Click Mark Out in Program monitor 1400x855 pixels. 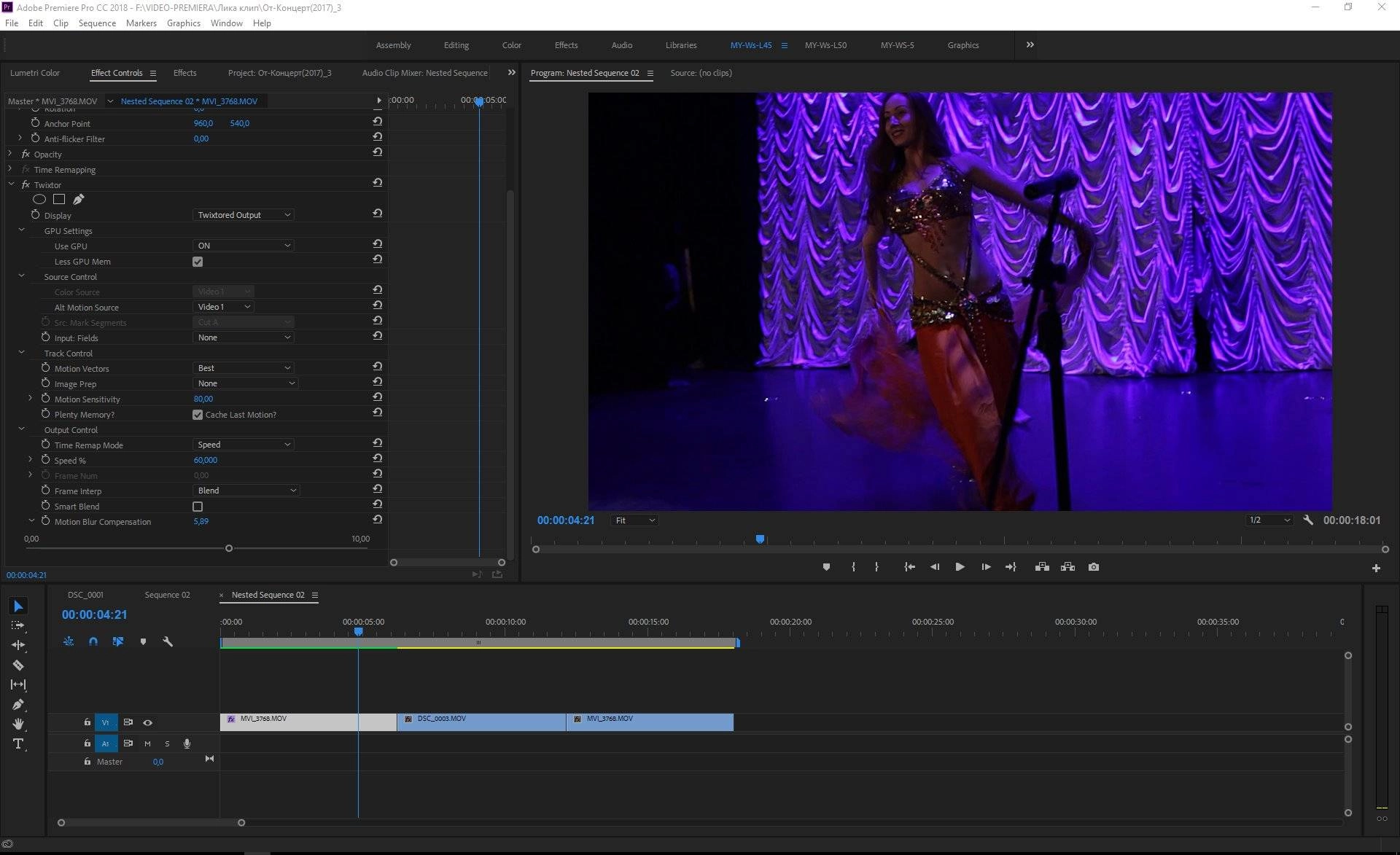[x=876, y=567]
